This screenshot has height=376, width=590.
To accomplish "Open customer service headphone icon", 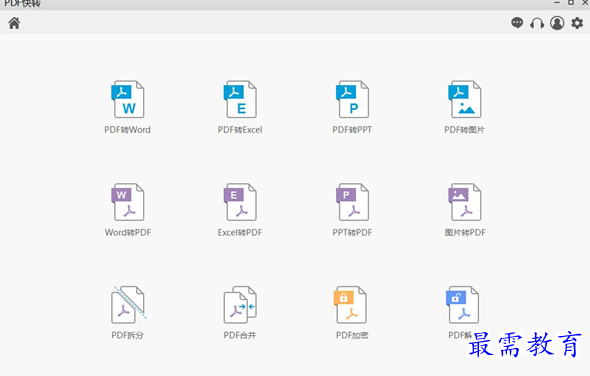I will (x=537, y=23).
